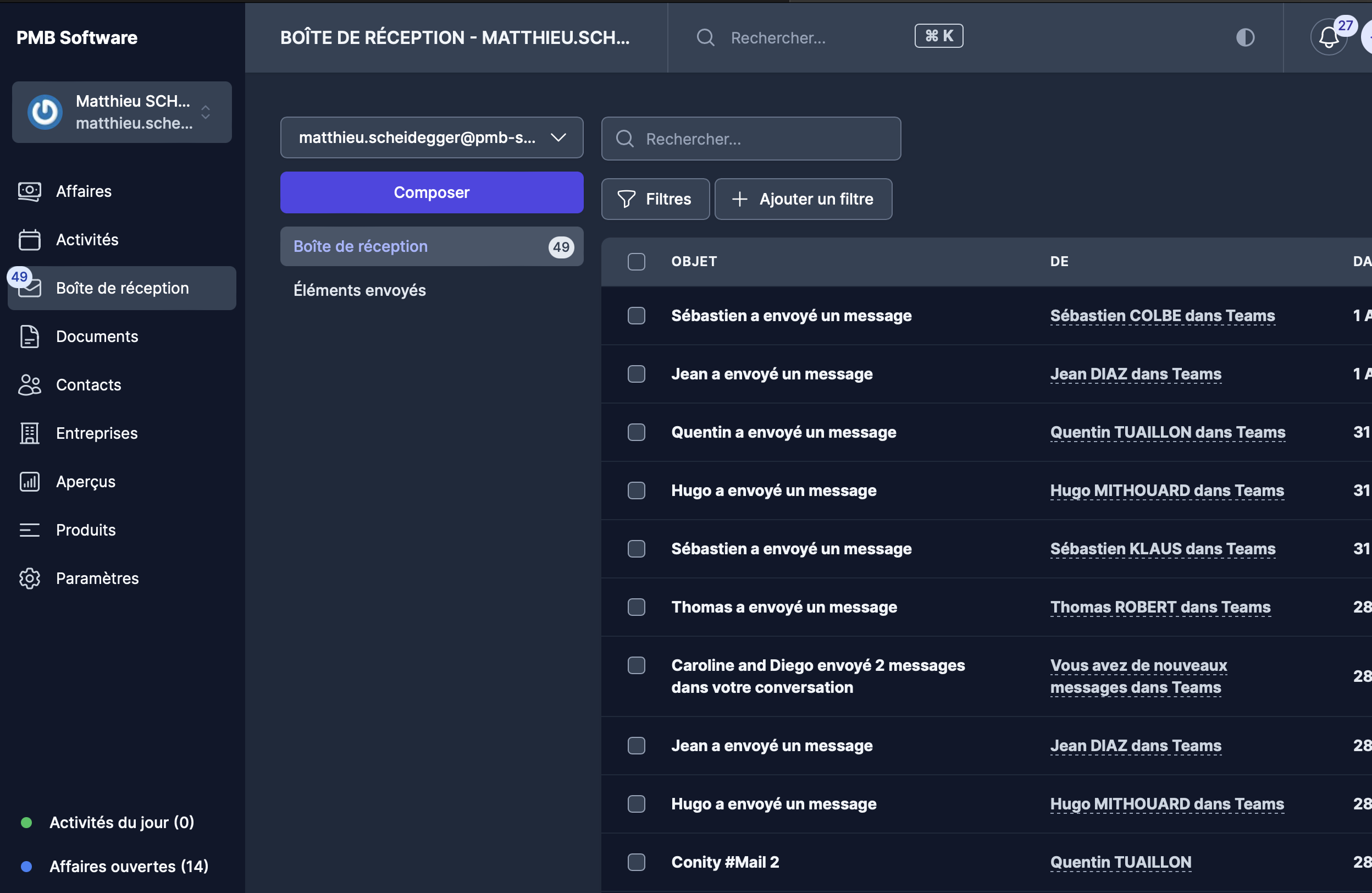
Task: Open the Aperçus chart icon
Action: point(29,482)
